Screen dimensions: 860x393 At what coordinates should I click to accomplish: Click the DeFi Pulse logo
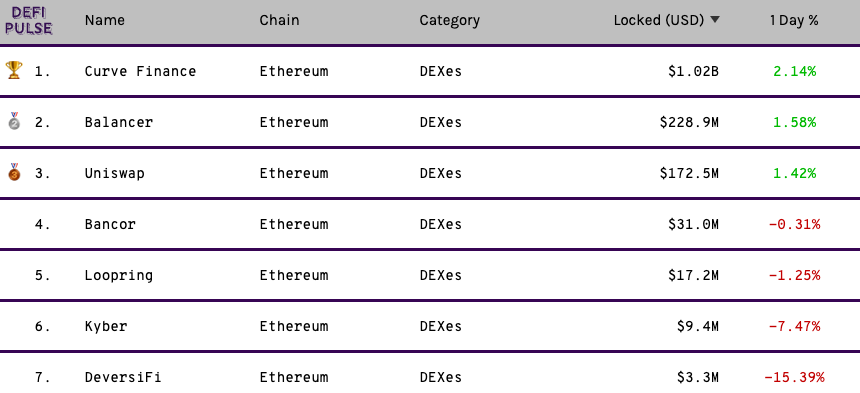29,20
